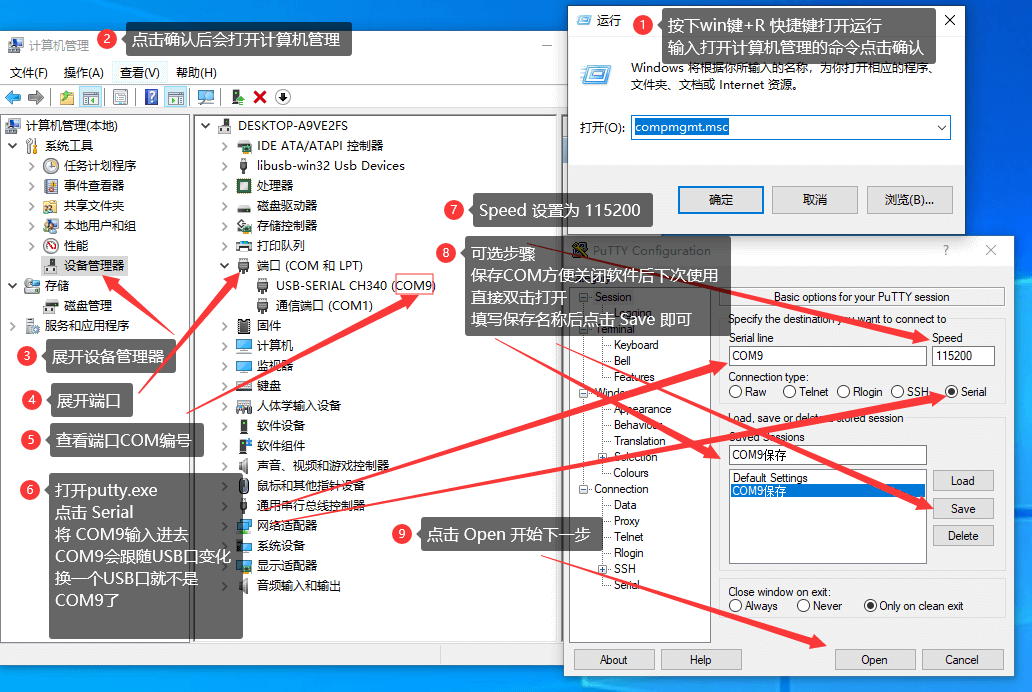Screen dimensions: 1032x692
Task: Click the 共享文件夹 icon
Action: 51,206
